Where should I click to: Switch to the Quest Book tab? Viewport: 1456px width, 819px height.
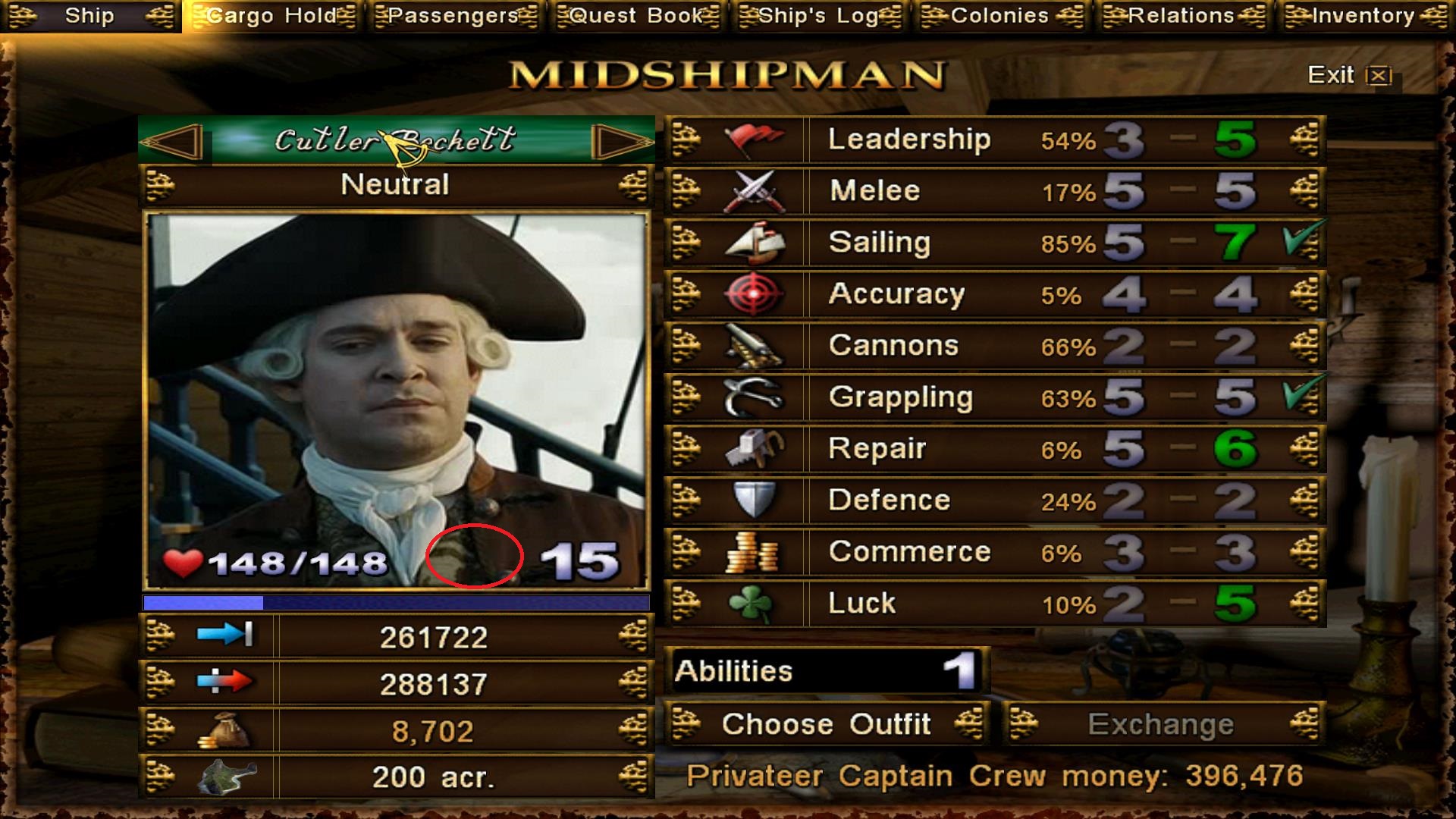(637, 16)
